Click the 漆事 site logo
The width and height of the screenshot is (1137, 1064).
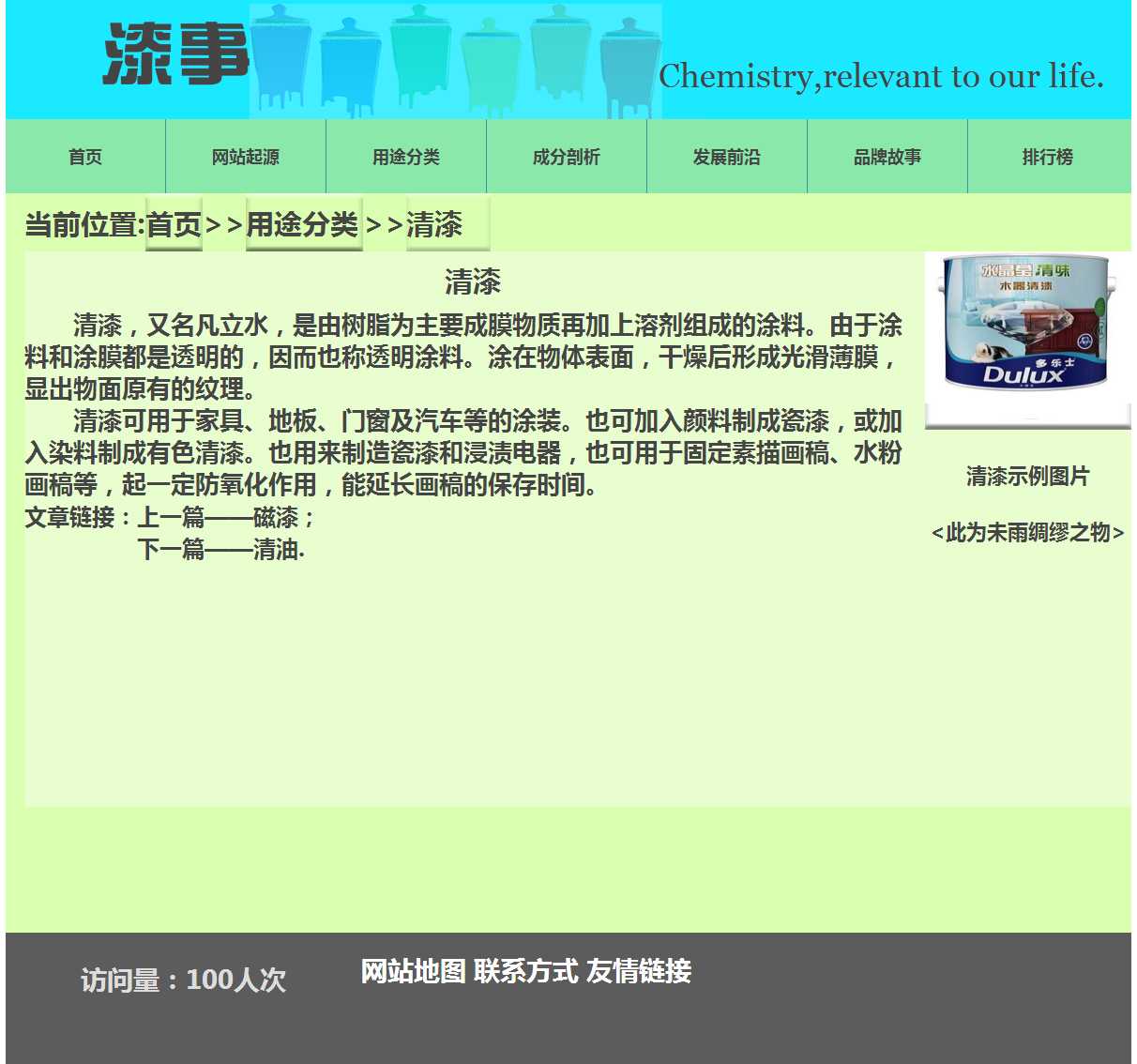(x=175, y=54)
